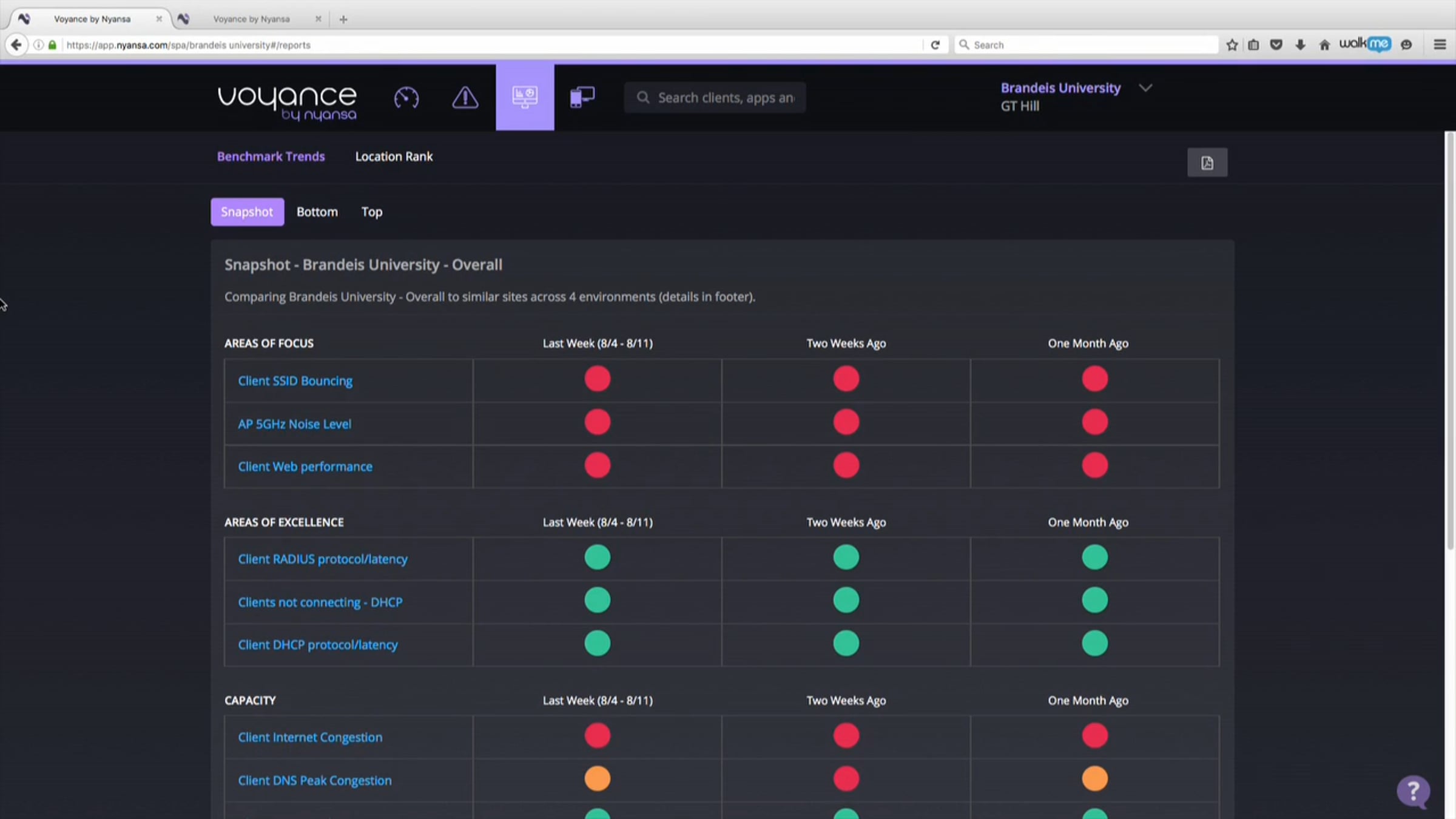The height and width of the screenshot is (819, 1456).
Task: Open the purple help question bubble
Action: pos(1414,792)
